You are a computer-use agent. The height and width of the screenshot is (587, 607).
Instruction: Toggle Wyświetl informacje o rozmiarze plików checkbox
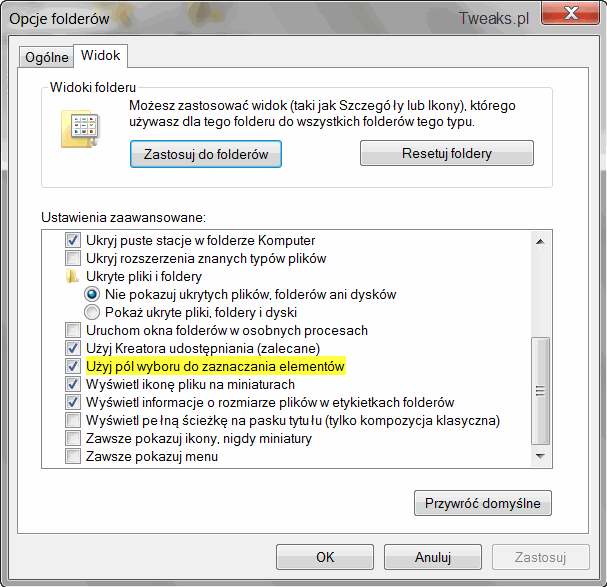point(73,402)
